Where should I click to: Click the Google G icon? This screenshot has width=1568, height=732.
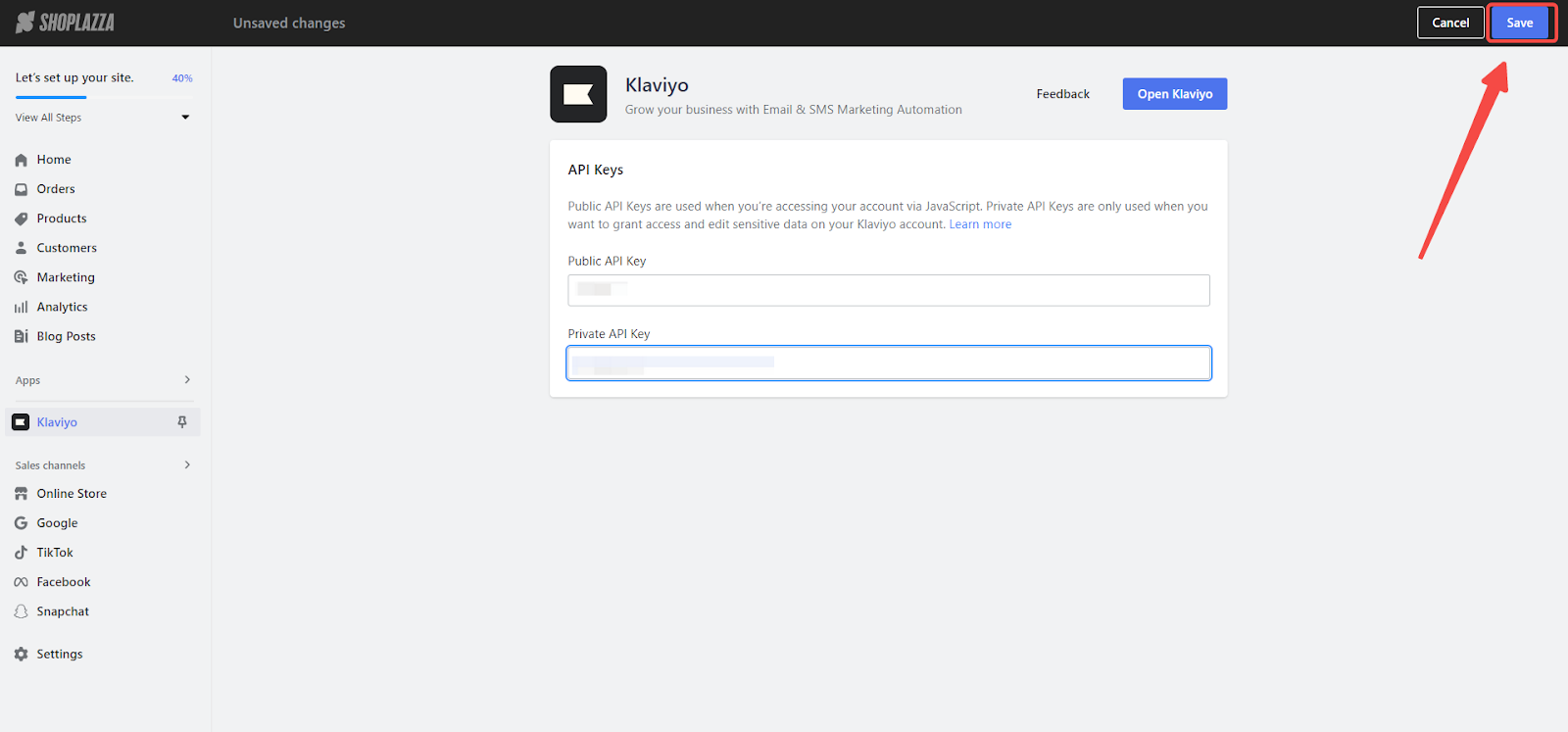21,523
